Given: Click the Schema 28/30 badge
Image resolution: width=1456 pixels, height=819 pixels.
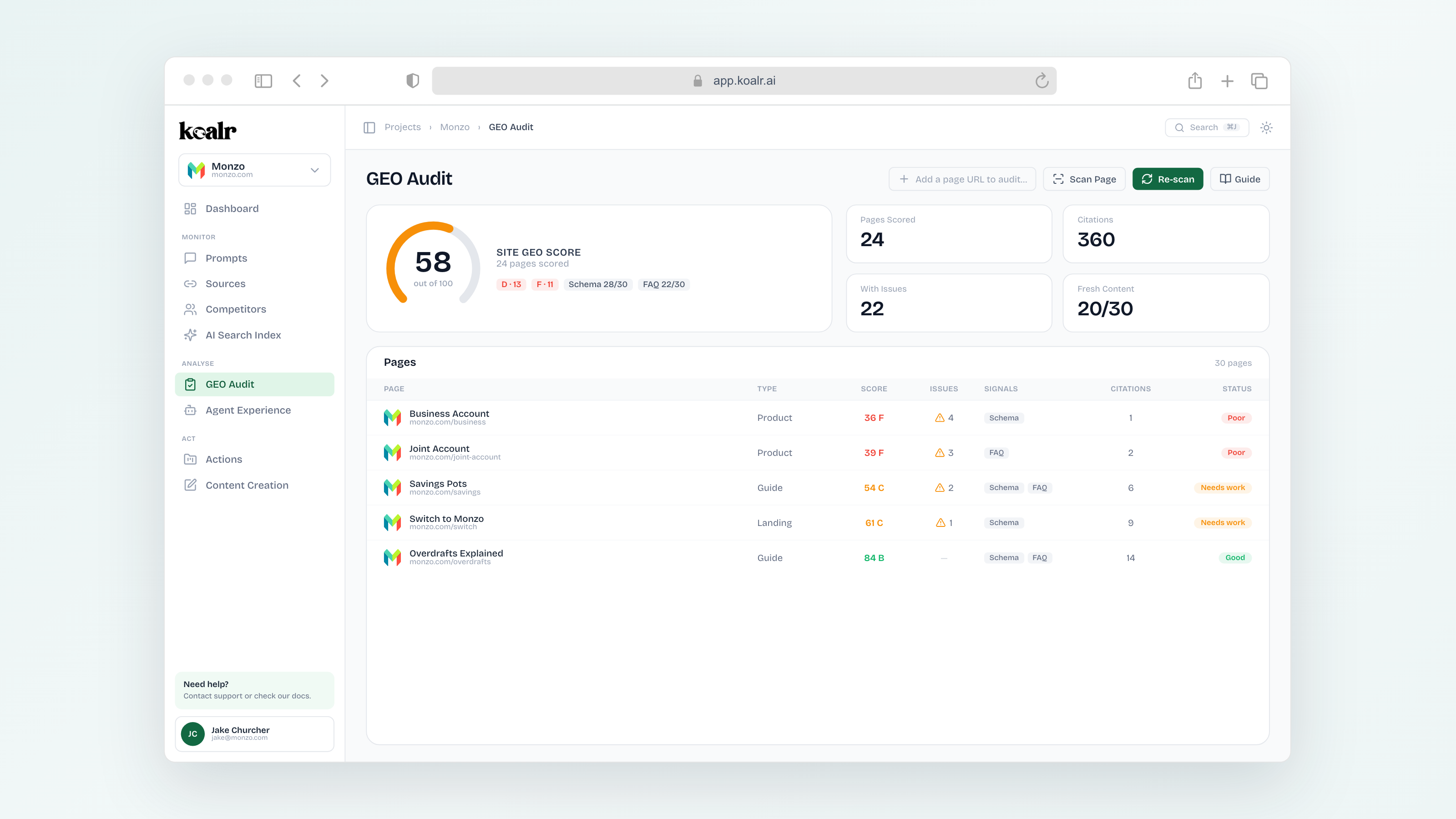Looking at the screenshot, I should [598, 284].
